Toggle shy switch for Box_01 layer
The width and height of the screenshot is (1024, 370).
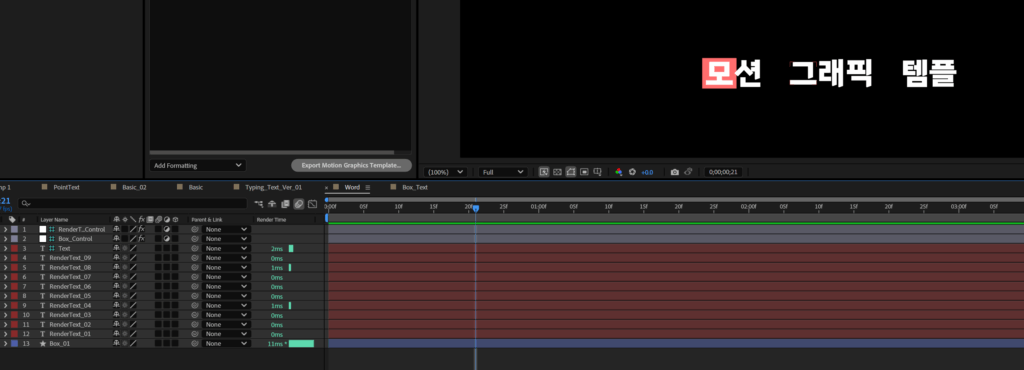tap(116, 343)
